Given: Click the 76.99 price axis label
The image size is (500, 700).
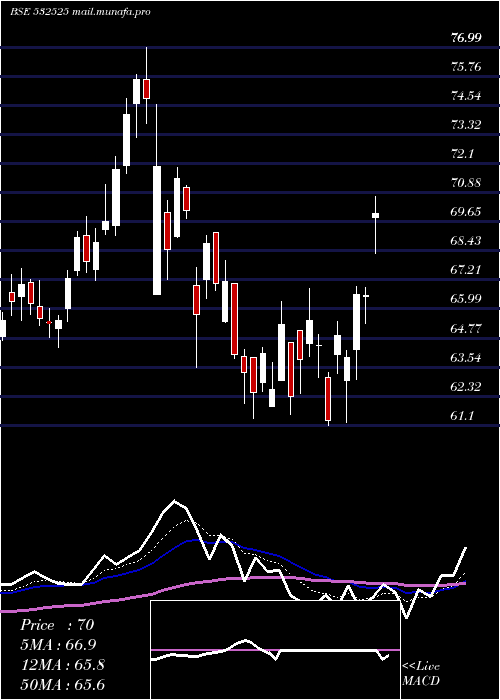Looking at the screenshot, I should click(466, 38).
